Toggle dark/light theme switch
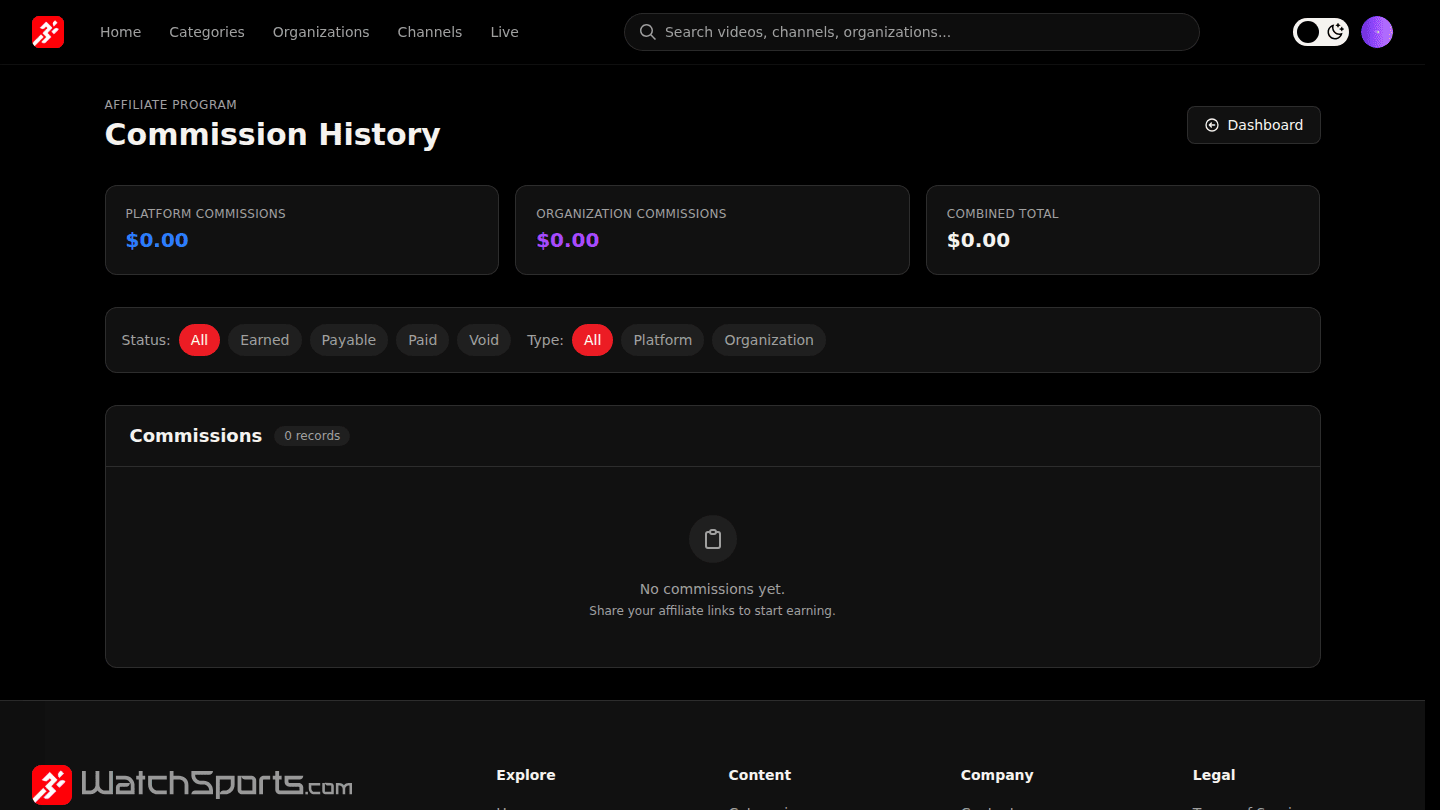 (x=1321, y=32)
